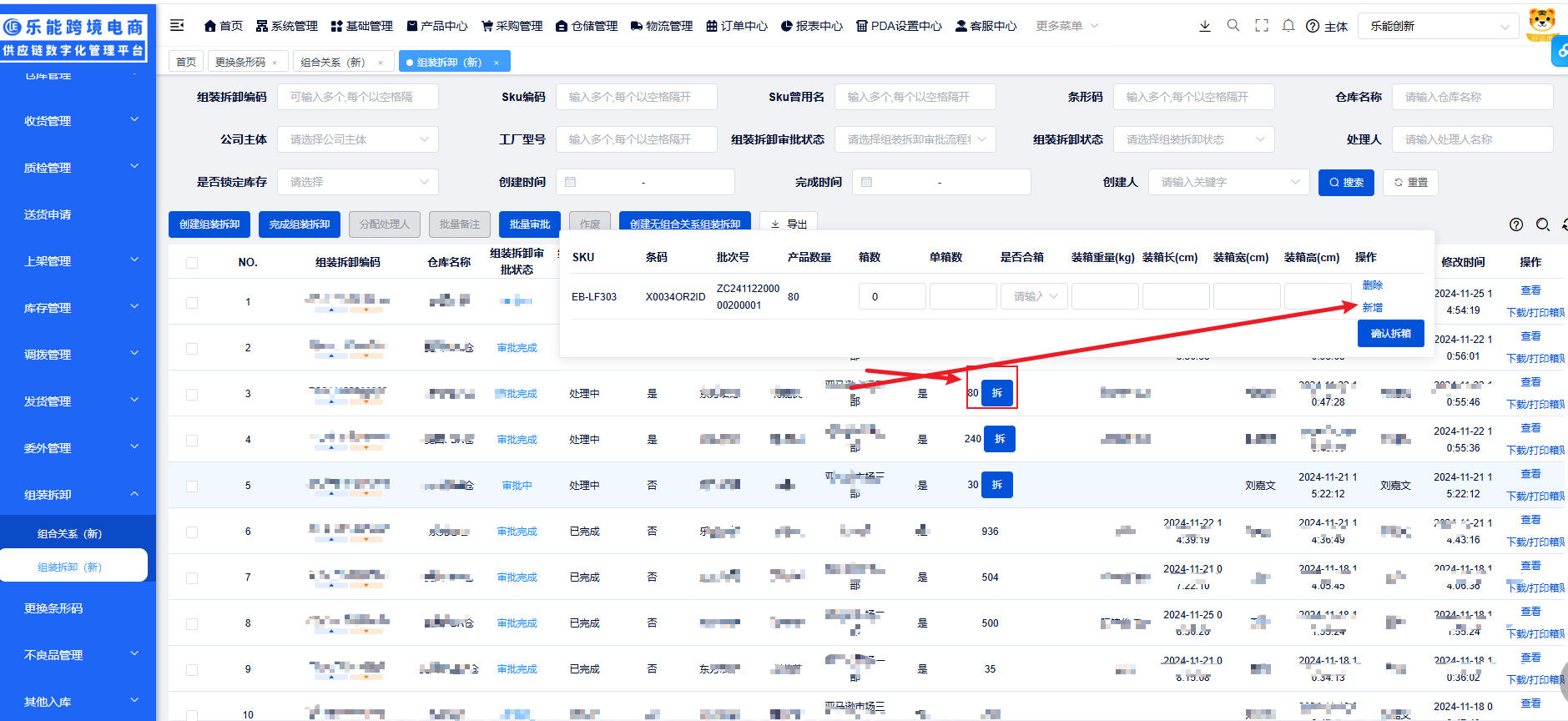Click the help question-mark icon above the table
Image resolution: width=1568 pixels, height=721 pixels.
[x=1516, y=224]
